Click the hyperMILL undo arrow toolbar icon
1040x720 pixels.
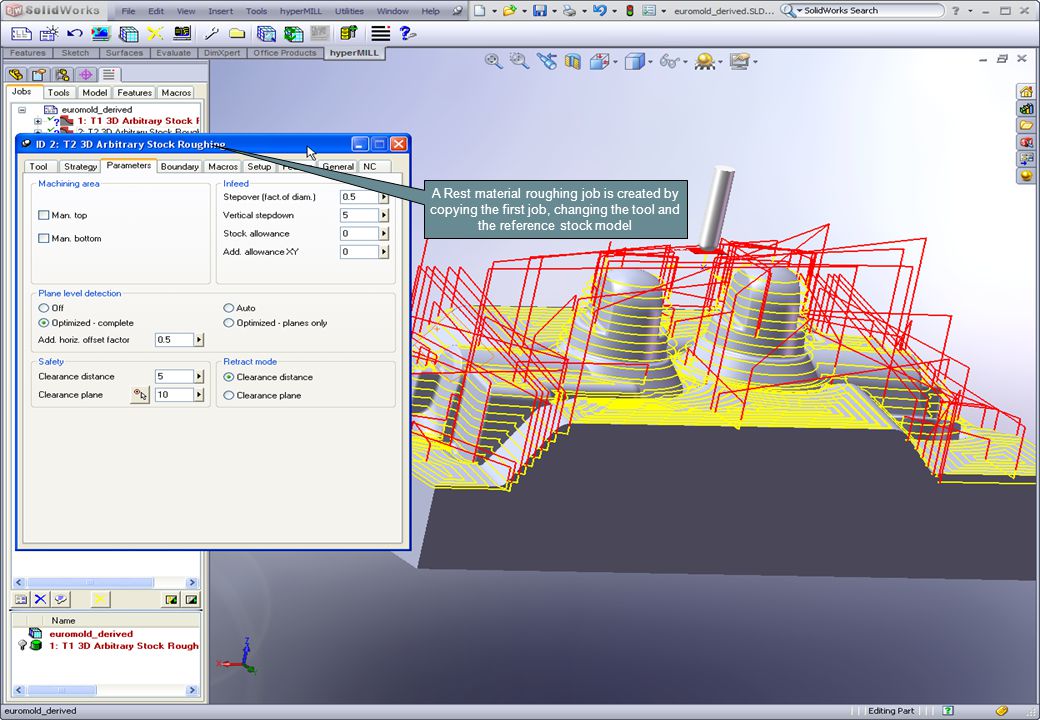(74, 33)
